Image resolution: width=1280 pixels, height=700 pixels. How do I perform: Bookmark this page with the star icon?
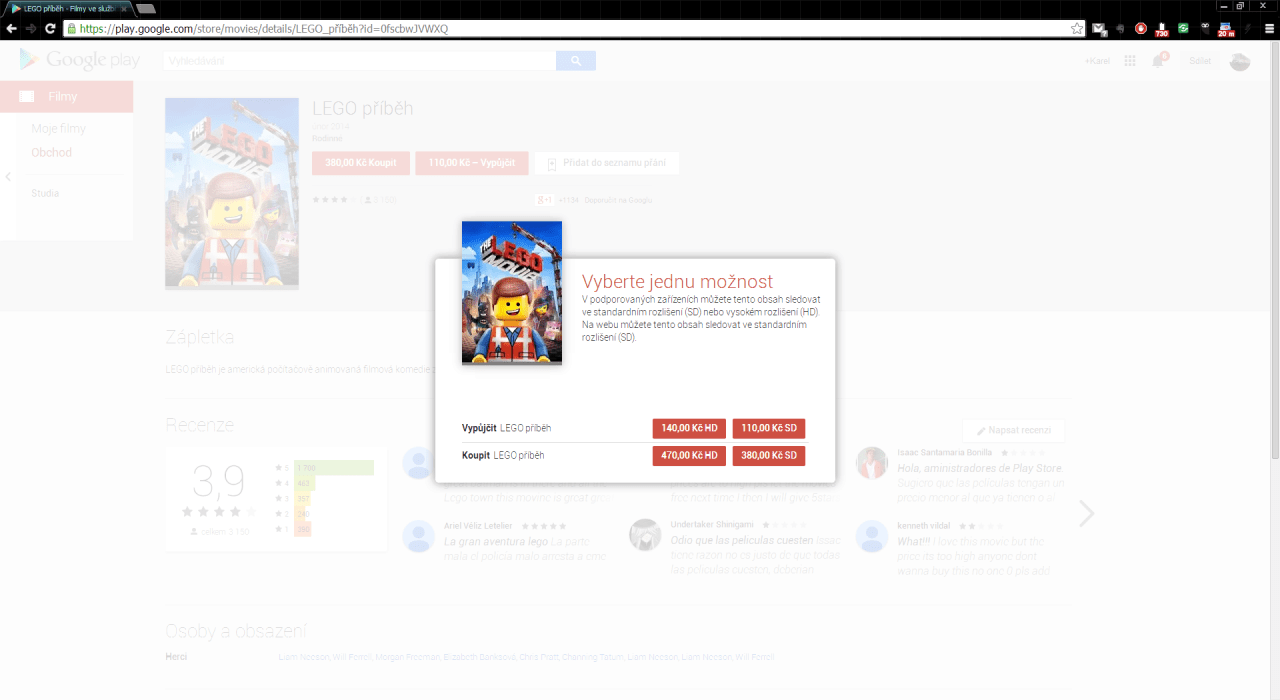[x=1076, y=29]
